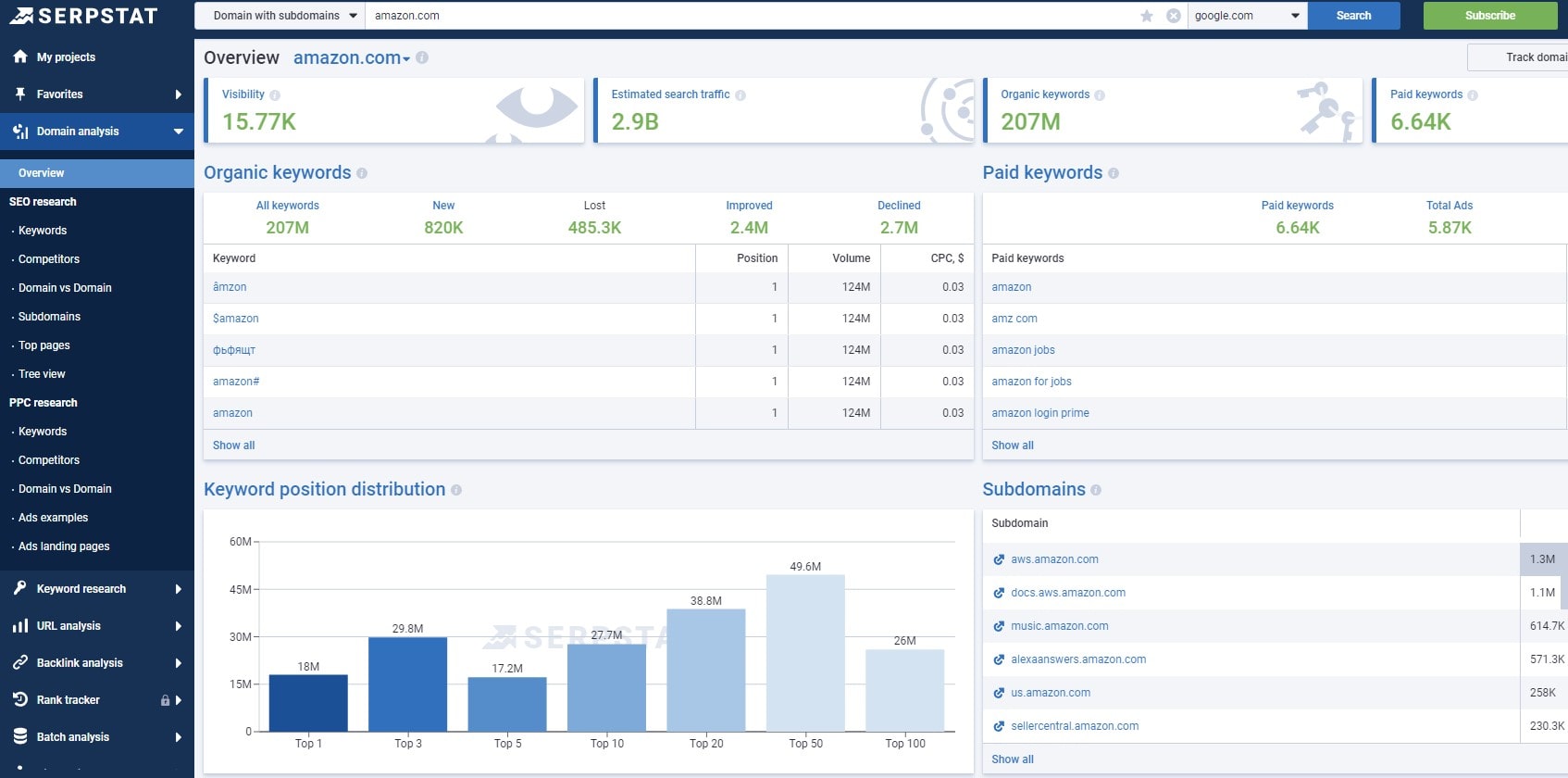The height and width of the screenshot is (778, 1568).
Task: Open amazon.com domain dropdown in title
Action: [352, 57]
